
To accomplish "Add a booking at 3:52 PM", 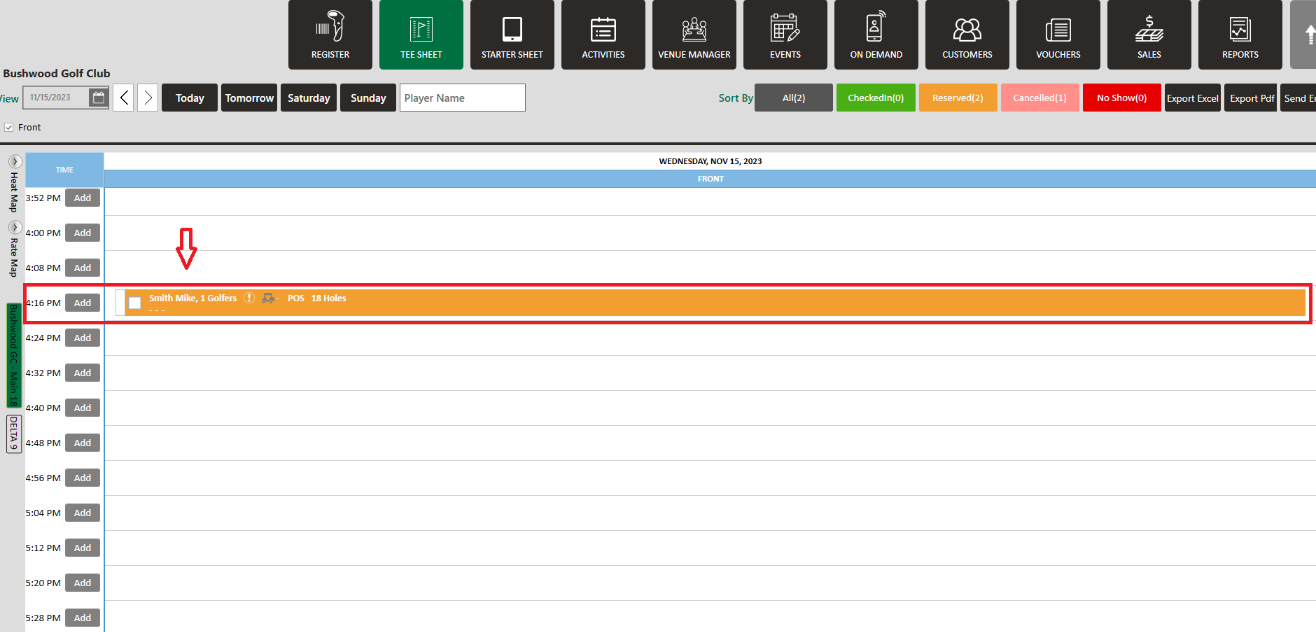I will coord(82,198).
